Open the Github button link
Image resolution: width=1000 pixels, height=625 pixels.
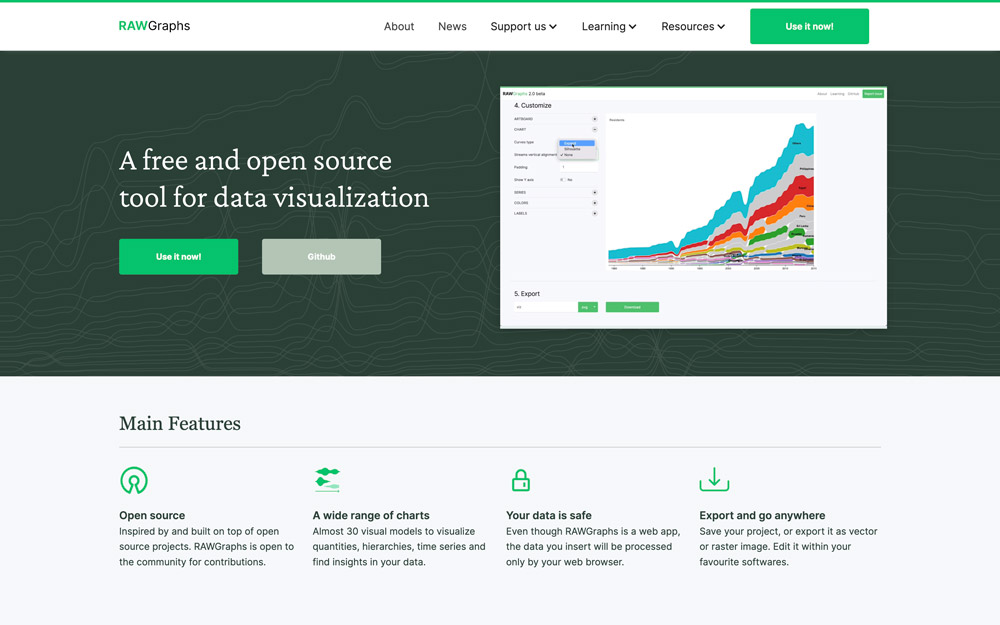[x=321, y=257]
